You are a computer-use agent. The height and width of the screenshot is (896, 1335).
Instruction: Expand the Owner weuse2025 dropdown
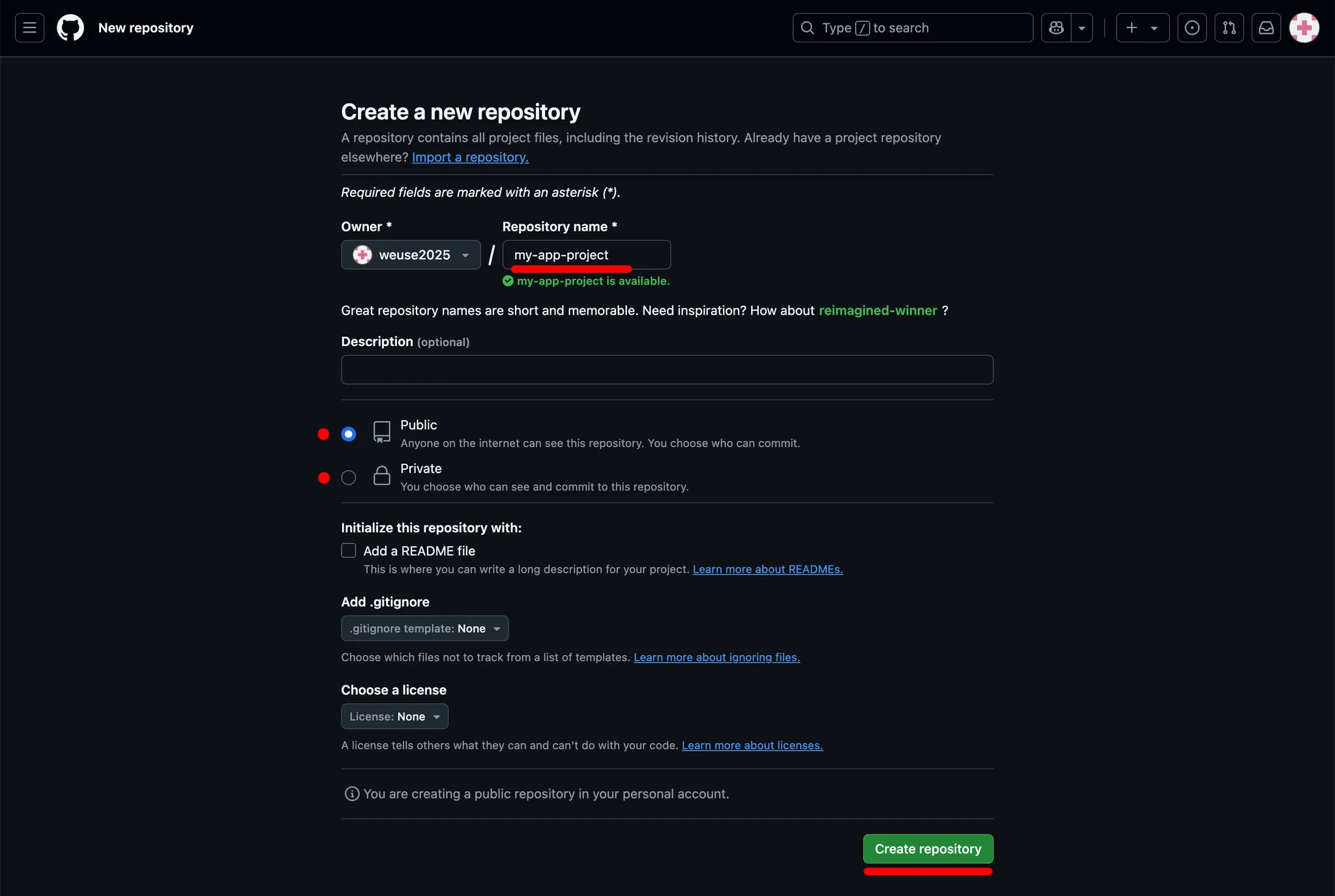(x=411, y=255)
